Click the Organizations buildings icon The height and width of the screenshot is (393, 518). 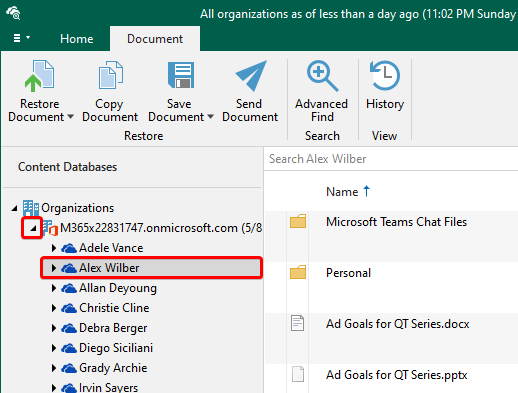click(31, 208)
